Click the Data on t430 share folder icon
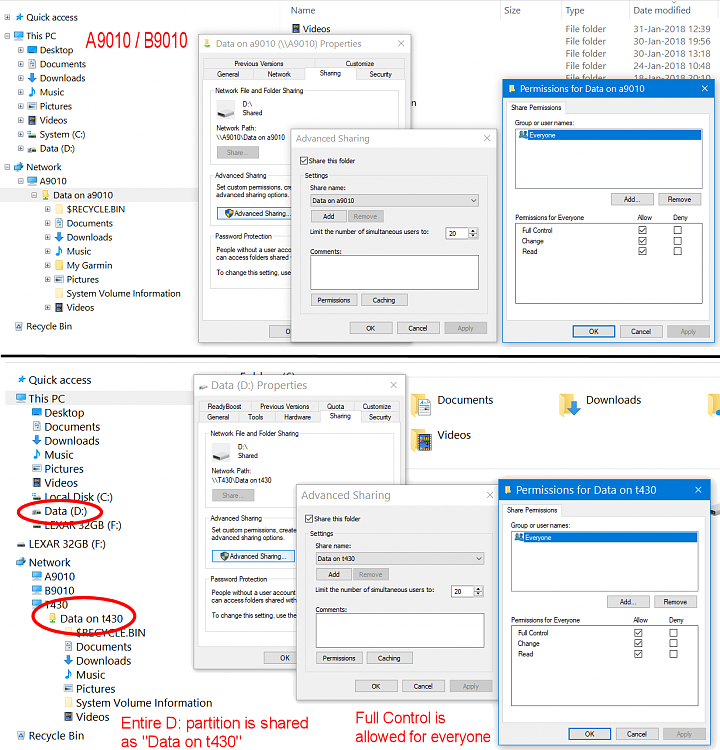Image resolution: width=720 pixels, height=750 pixels. [x=53, y=618]
